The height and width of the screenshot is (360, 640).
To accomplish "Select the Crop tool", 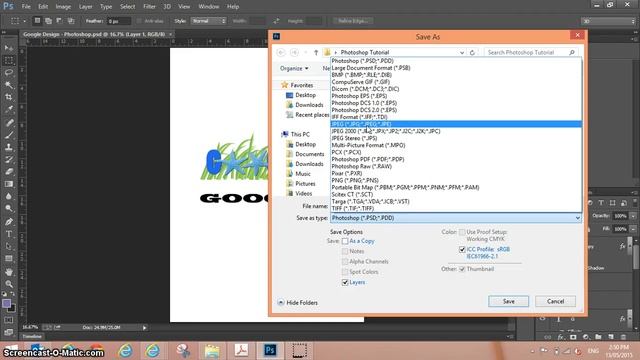I will click(9, 97).
